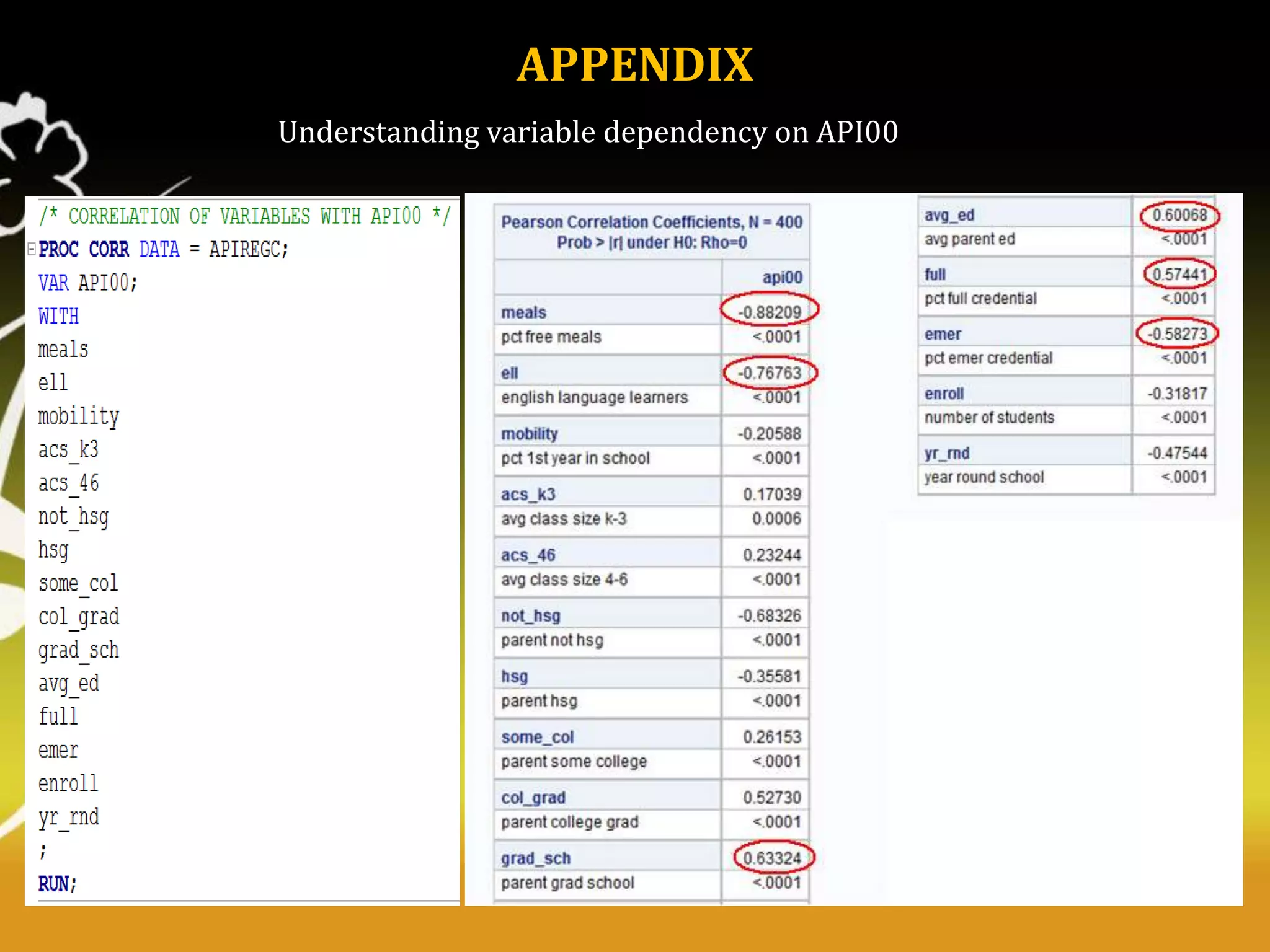The height and width of the screenshot is (952, 1270).
Task: Click the grad_sch correlation value 0.63324
Action: point(772,858)
